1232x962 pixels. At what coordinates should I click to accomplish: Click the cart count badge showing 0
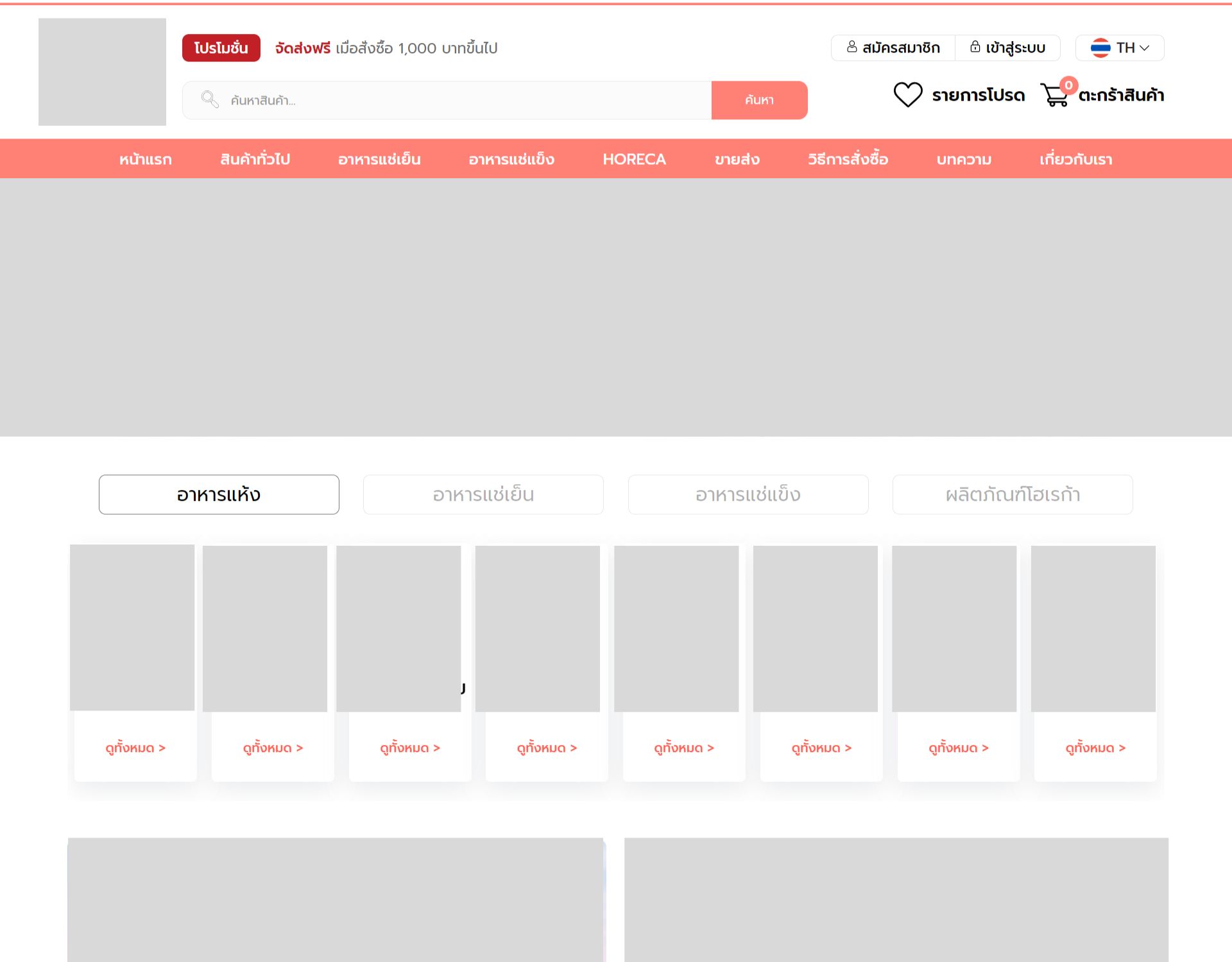pos(1068,85)
